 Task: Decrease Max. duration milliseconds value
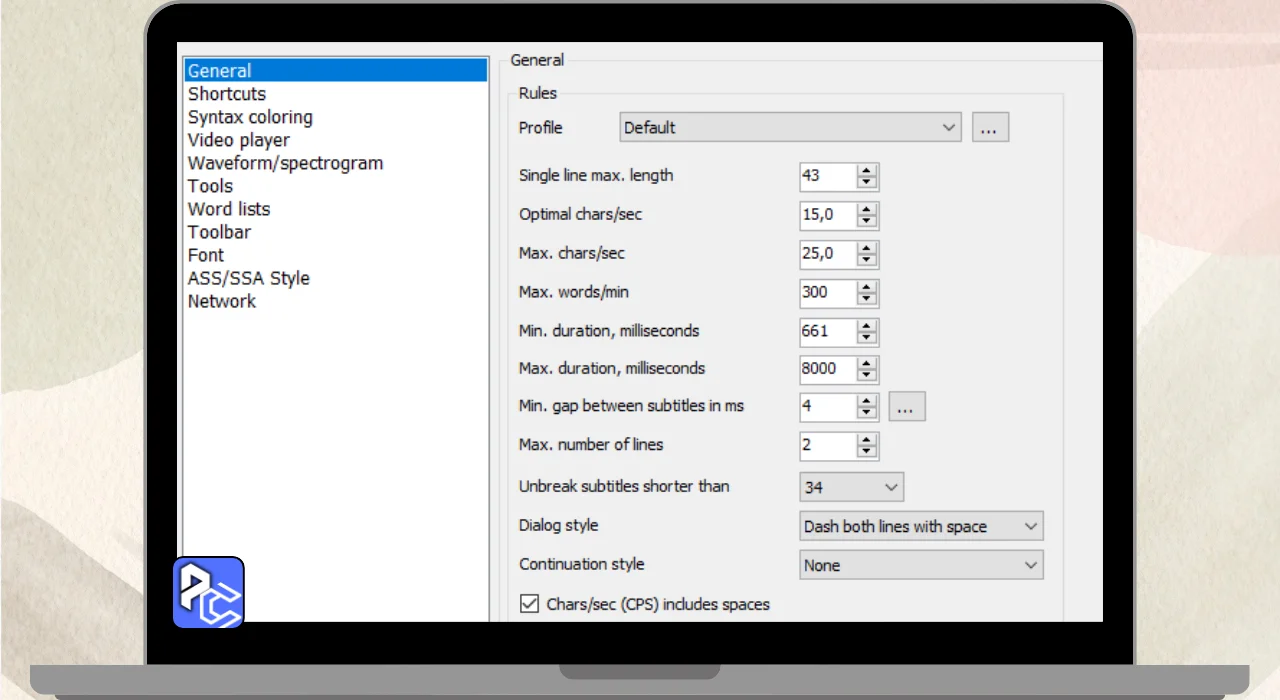[867, 375]
